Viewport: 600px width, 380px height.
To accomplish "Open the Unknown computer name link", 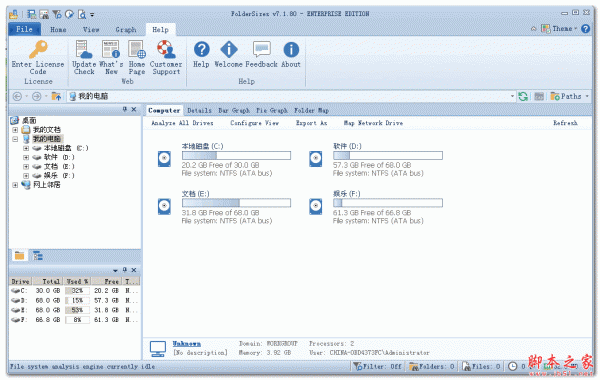I will (186, 344).
